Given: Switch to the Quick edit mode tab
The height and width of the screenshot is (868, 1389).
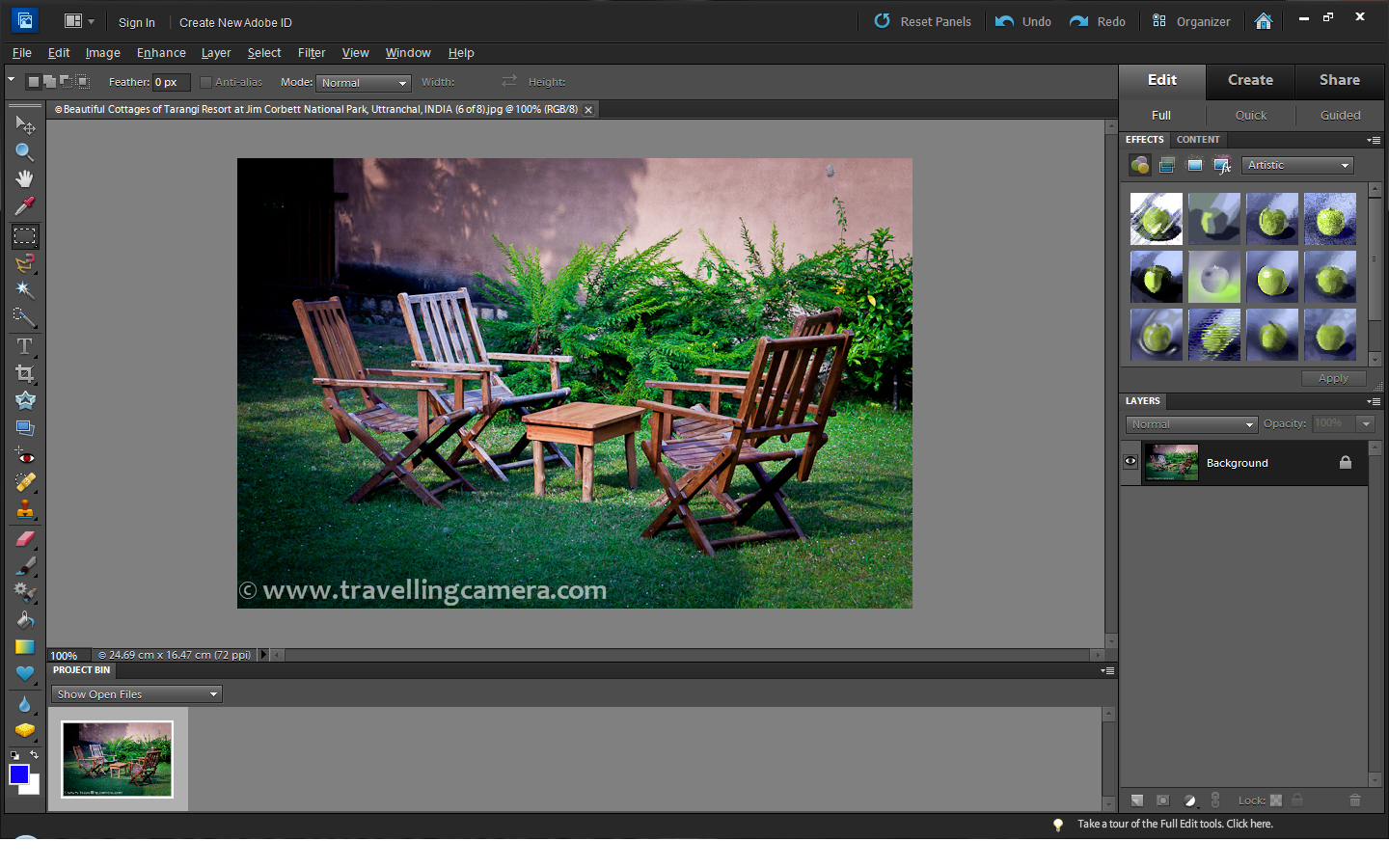Looking at the screenshot, I should (1251, 115).
